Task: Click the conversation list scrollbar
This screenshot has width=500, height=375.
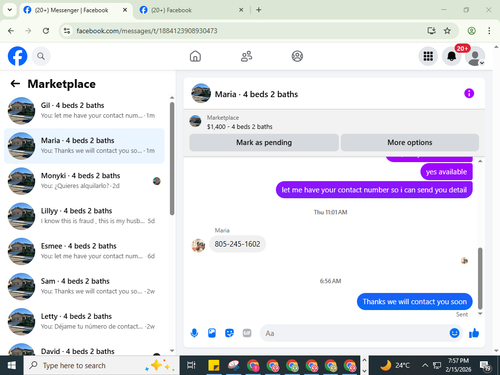Action: tap(172, 158)
